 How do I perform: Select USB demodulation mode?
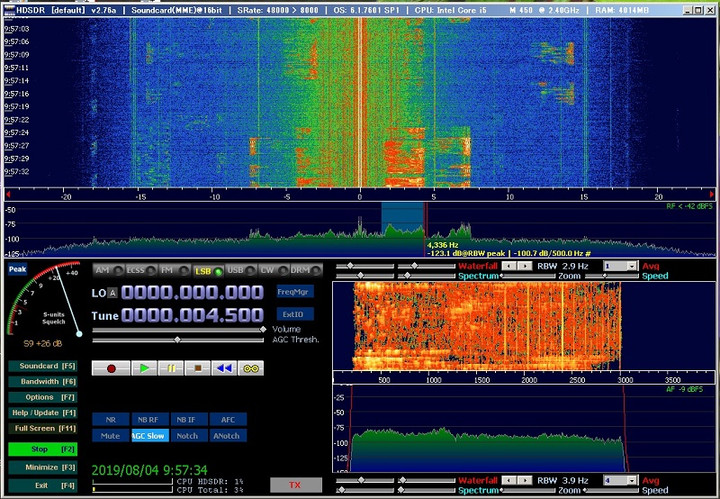click(241, 270)
